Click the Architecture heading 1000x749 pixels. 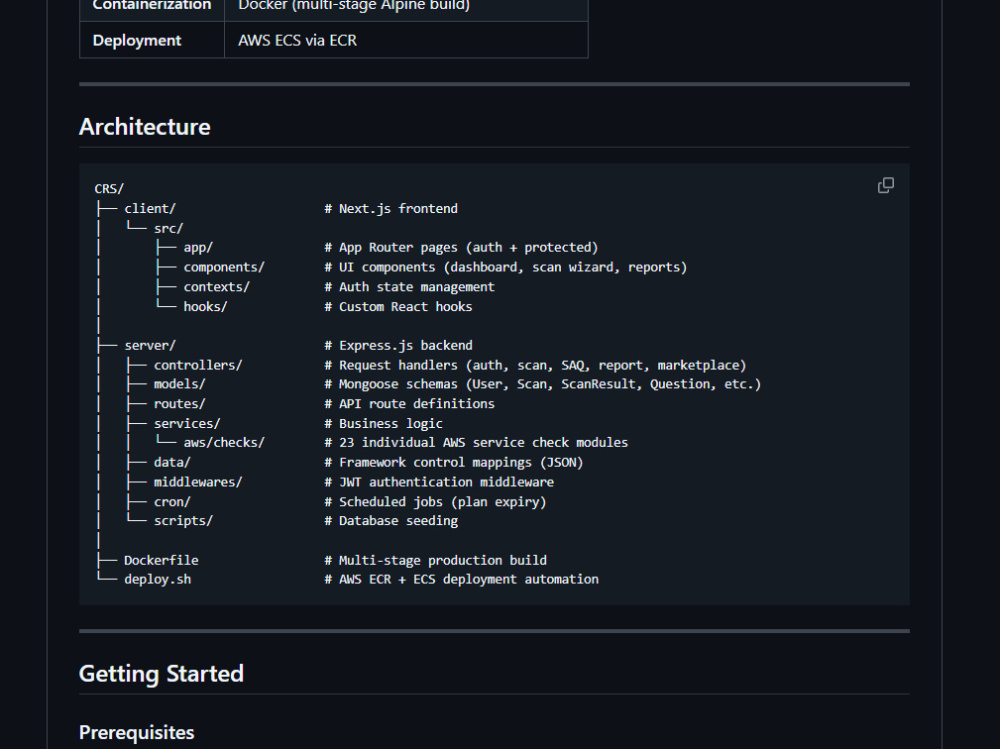click(x=144, y=127)
